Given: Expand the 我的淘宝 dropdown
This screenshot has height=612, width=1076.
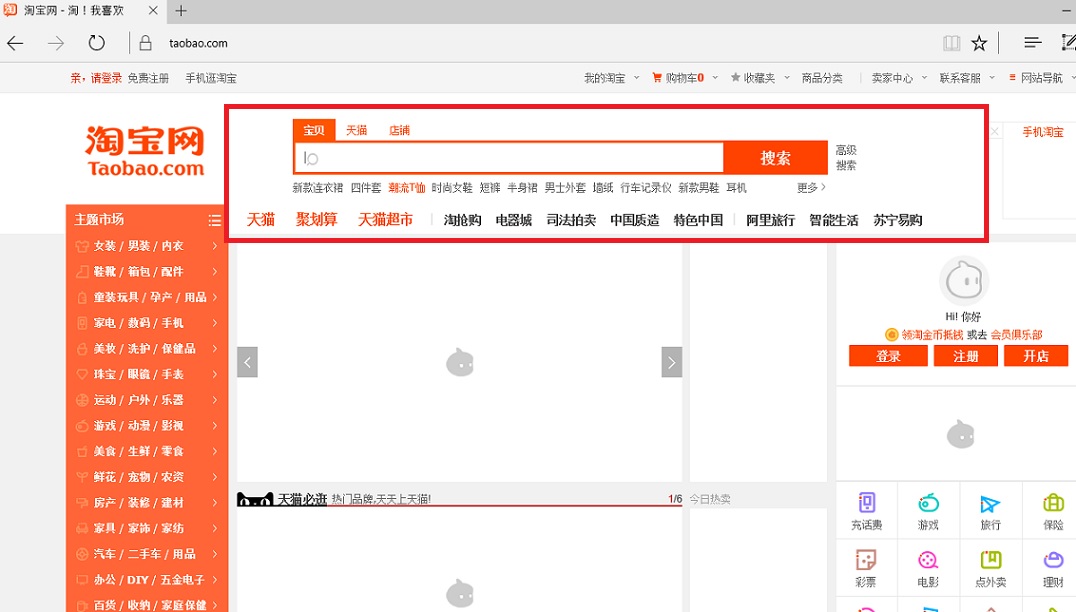Looking at the screenshot, I should (x=610, y=78).
